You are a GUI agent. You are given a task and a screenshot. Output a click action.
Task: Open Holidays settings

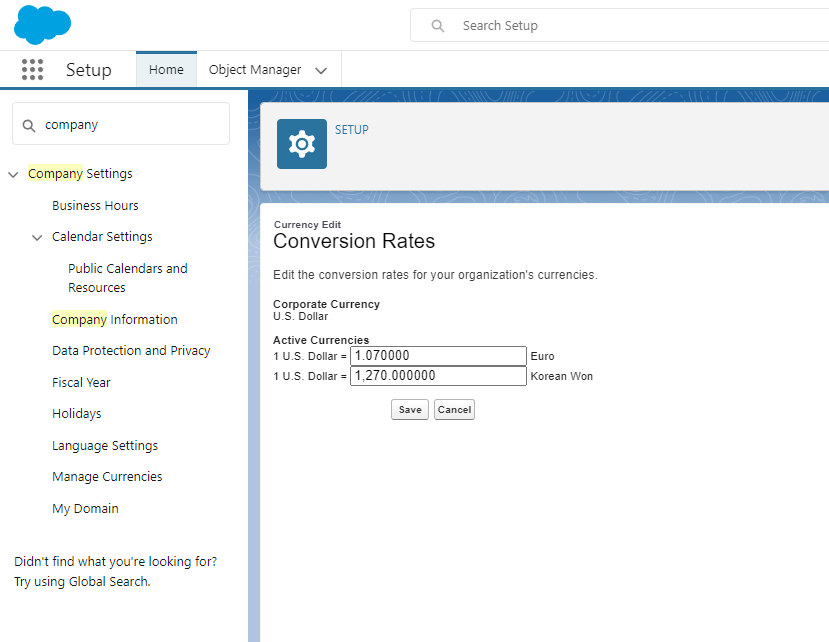tap(77, 414)
